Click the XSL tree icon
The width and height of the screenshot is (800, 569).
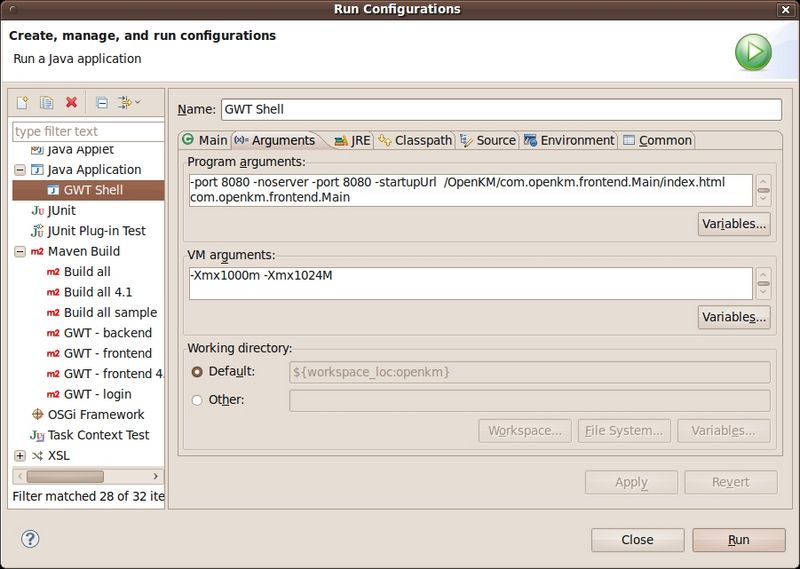[x=37, y=456]
